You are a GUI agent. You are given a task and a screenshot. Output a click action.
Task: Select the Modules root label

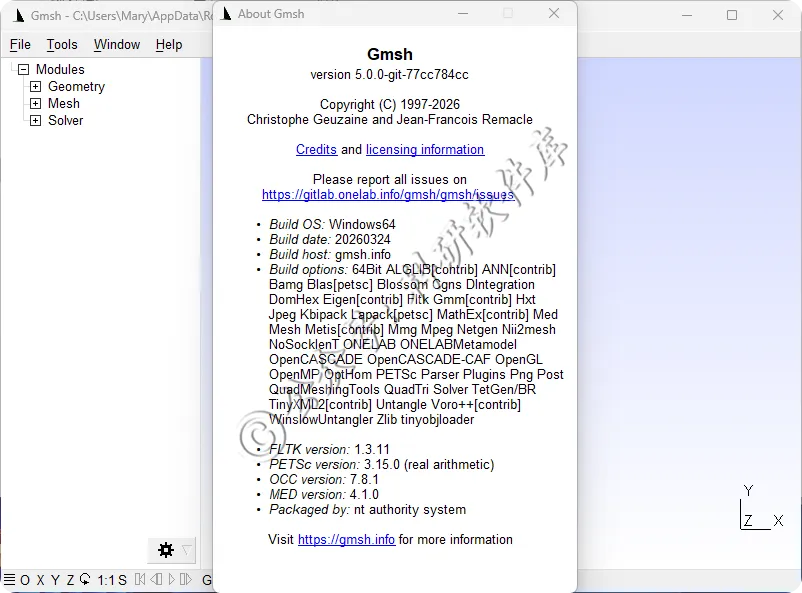60,69
